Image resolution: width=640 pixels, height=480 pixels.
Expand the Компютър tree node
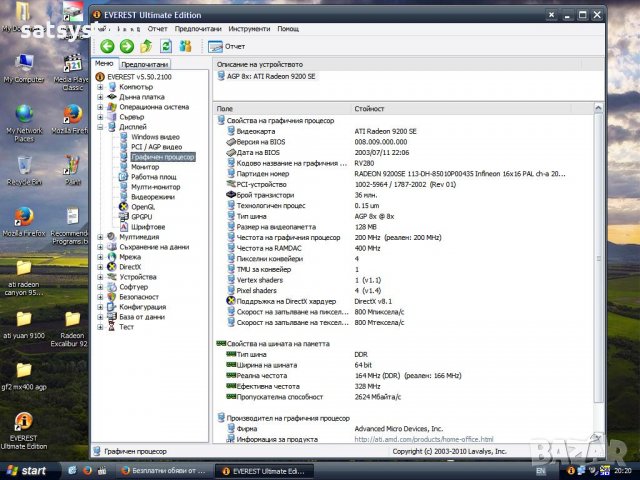[100, 87]
